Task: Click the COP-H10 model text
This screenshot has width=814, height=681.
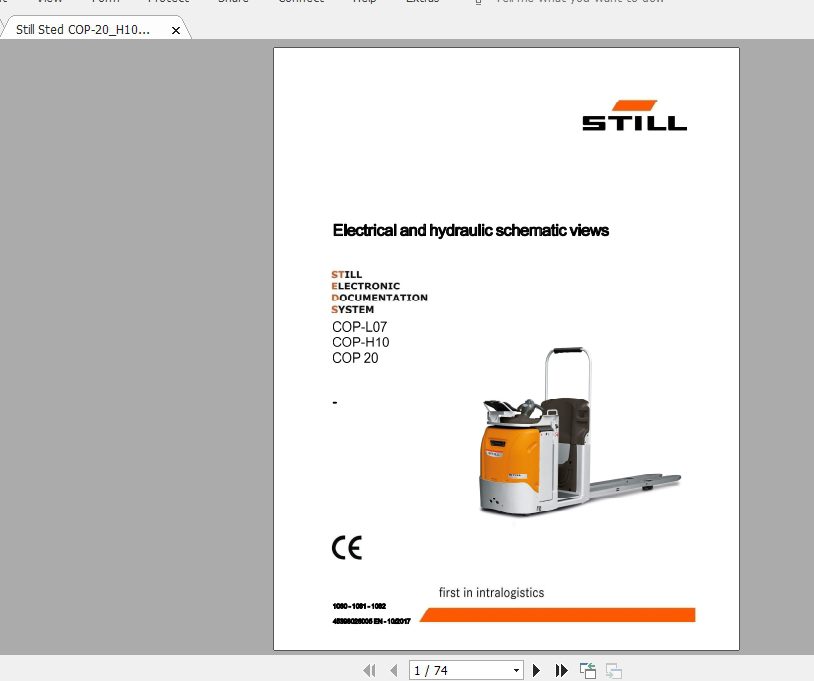Action: 361,343
